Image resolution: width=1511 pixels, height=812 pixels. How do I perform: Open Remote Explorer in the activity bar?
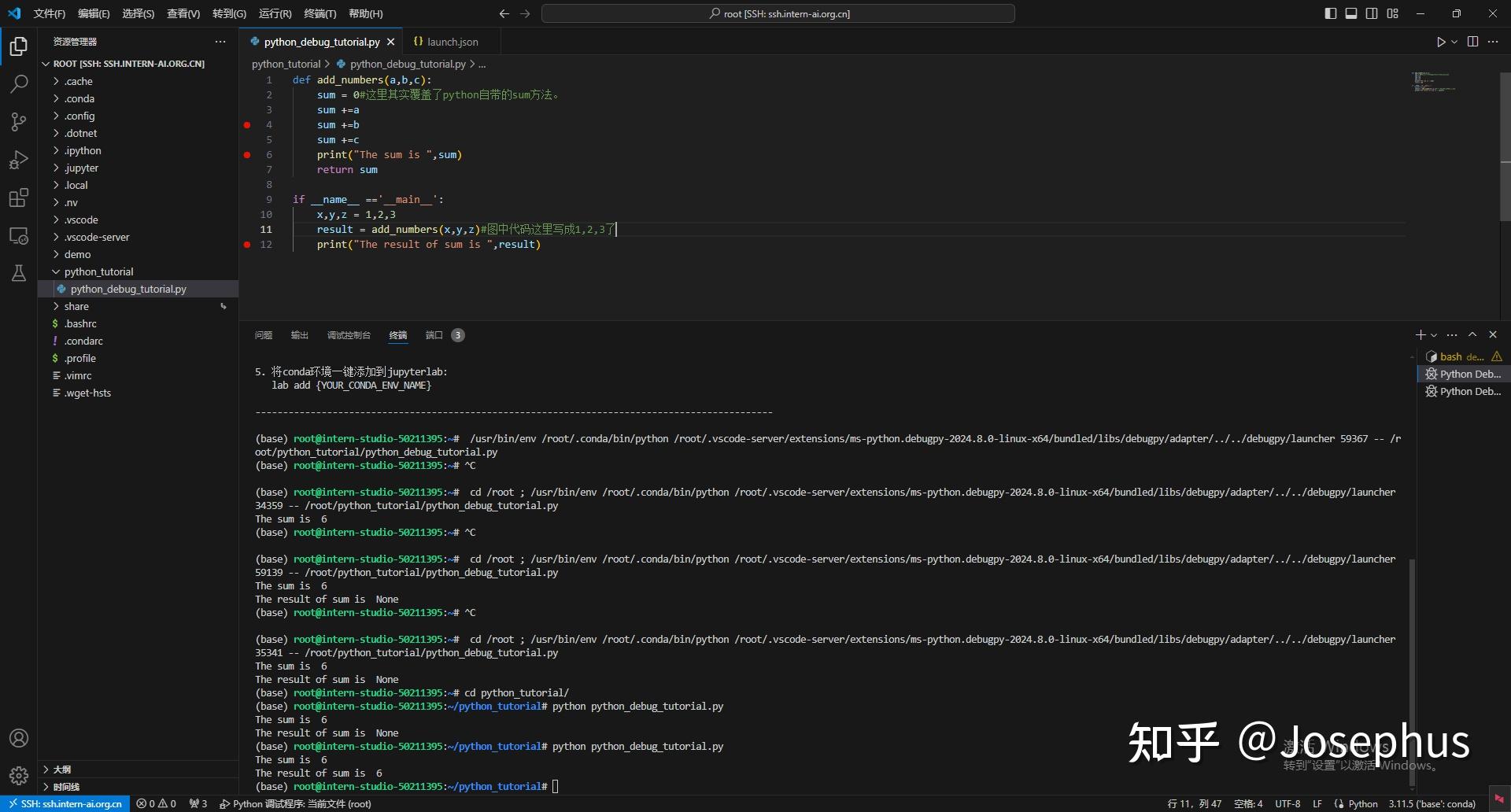18,235
